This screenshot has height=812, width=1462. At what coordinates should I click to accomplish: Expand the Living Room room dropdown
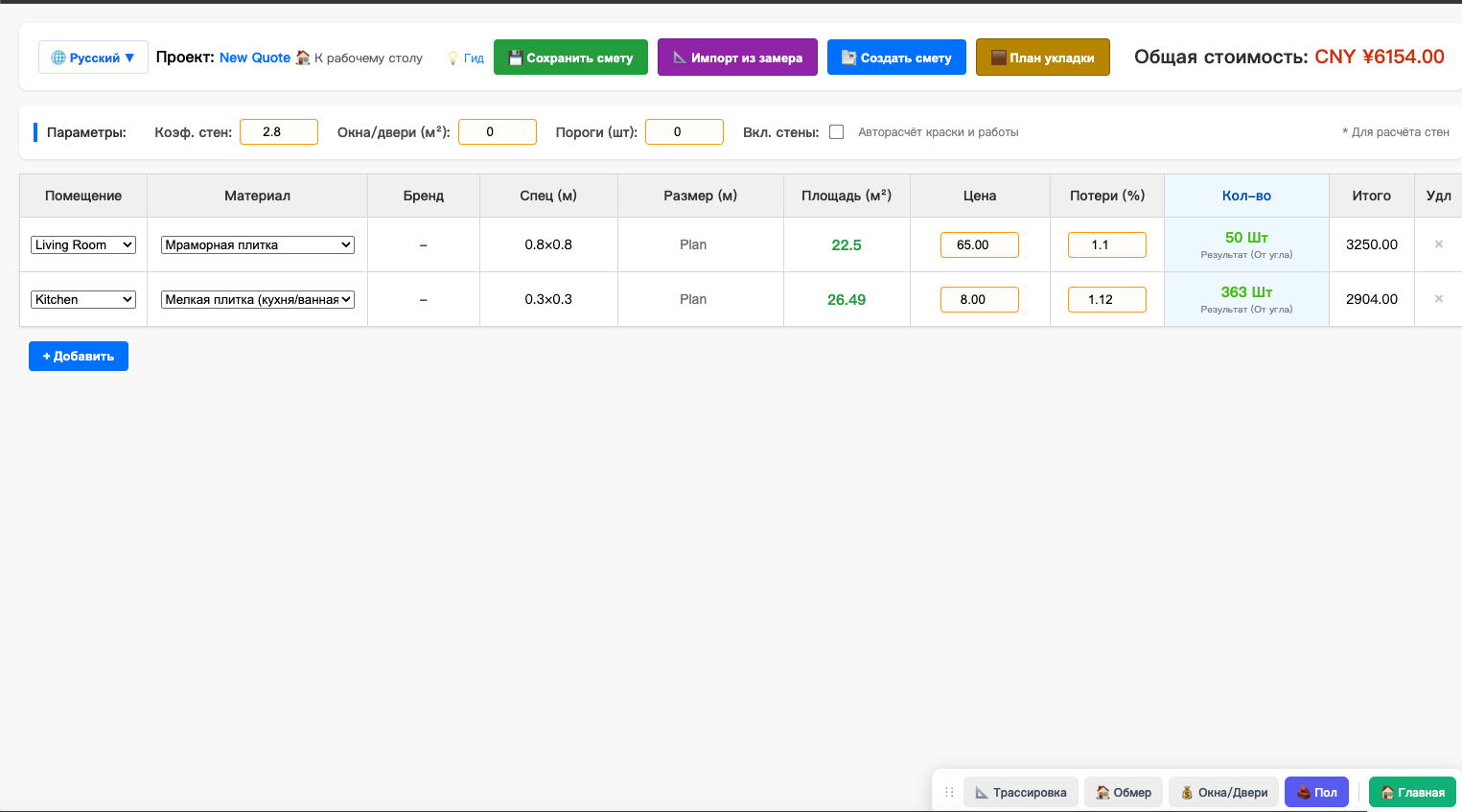tap(83, 244)
